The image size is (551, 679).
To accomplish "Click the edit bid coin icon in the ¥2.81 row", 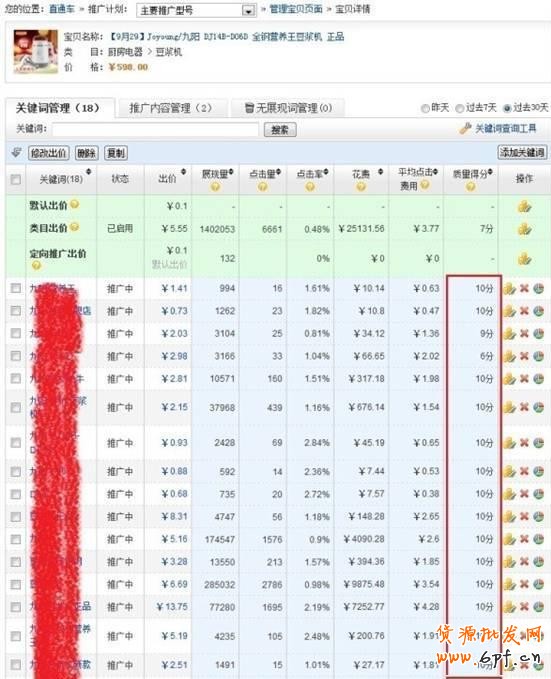I will (510, 378).
